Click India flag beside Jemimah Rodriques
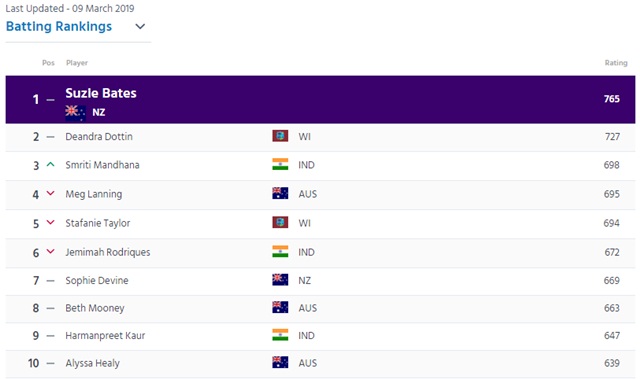Viewport: 640px width, 379px height. click(280, 251)
